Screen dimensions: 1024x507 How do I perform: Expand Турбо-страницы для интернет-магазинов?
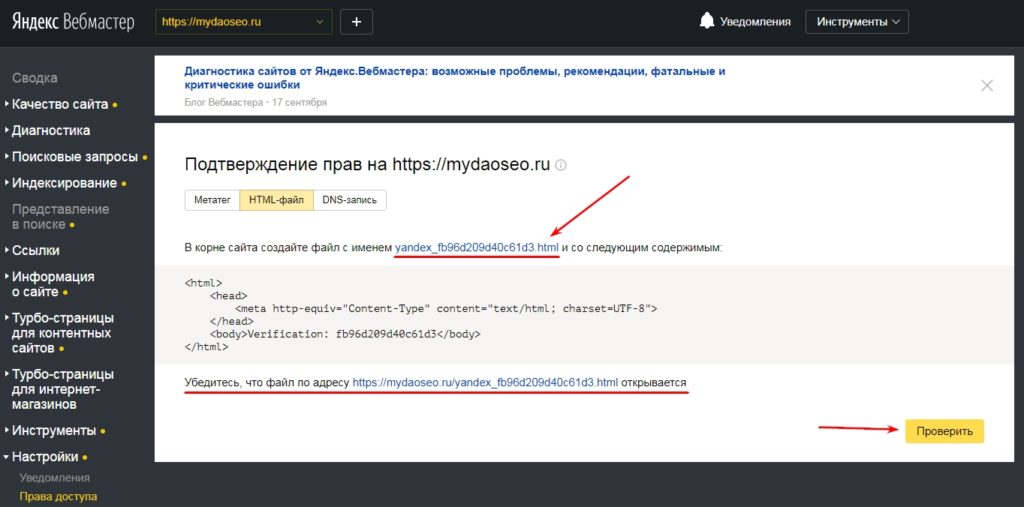coord(63,389)
